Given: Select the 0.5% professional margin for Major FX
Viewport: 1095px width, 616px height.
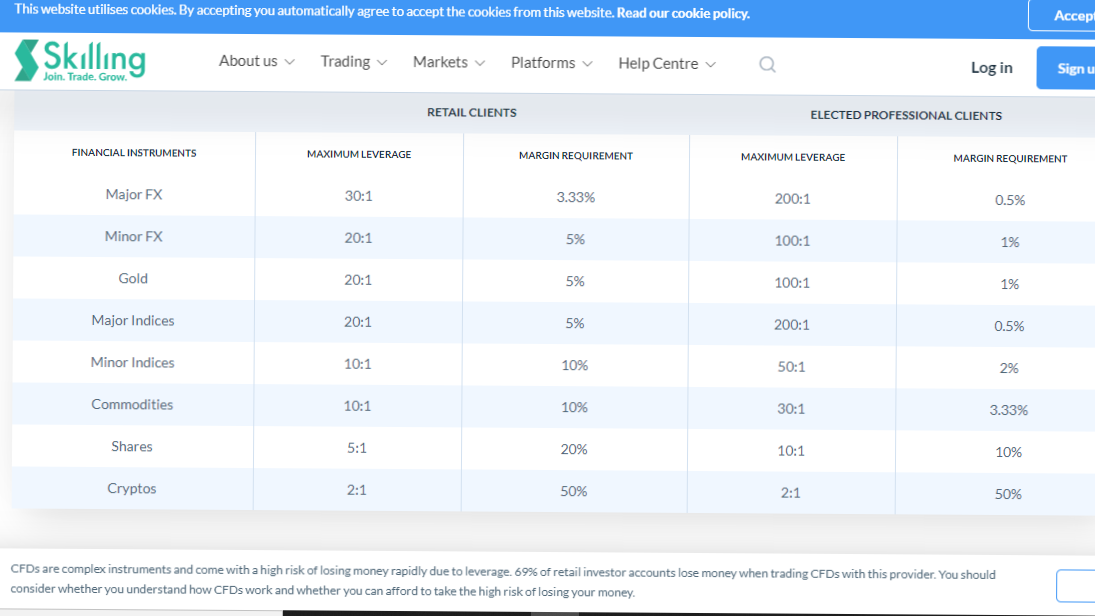Looking at the screenshot, I should (1010, 200).
